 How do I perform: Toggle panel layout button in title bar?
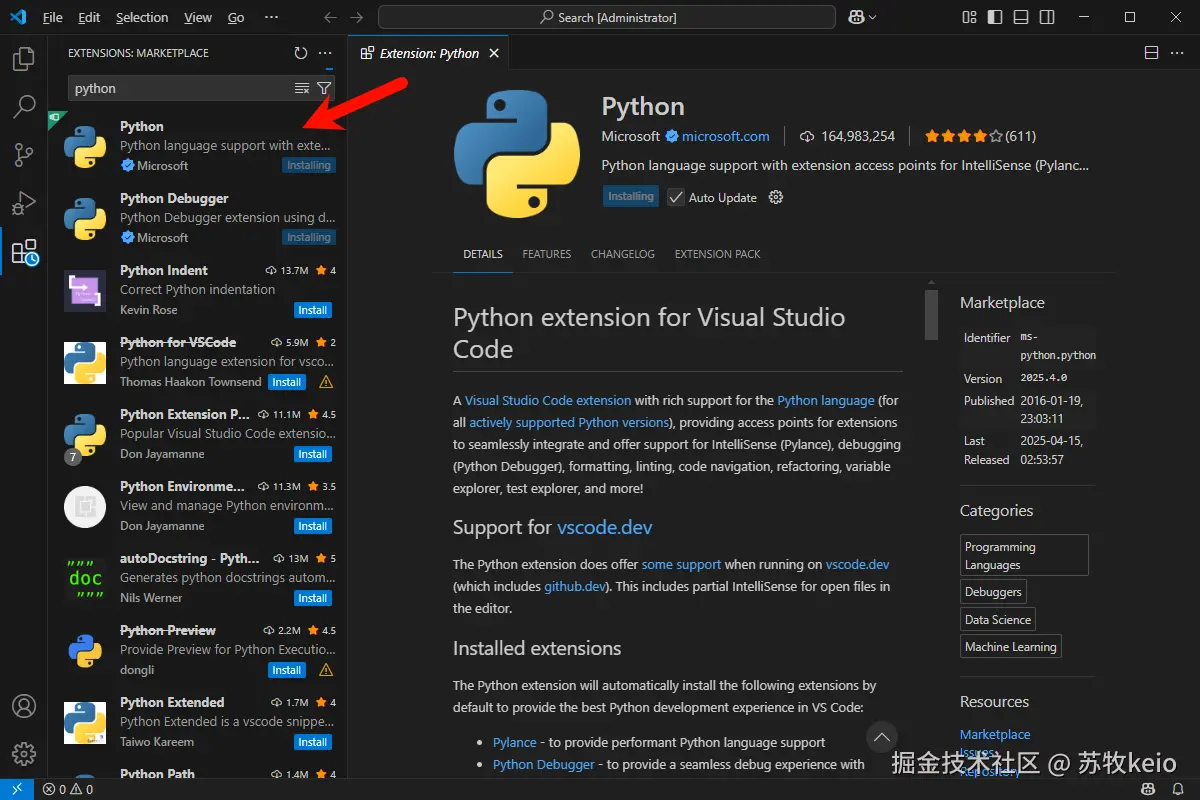pyautogui.click(x=1020, y=17)
